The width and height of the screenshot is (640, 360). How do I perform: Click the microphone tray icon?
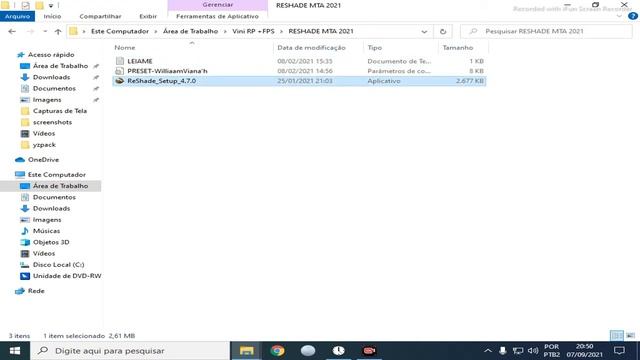[x=502, y=351]
